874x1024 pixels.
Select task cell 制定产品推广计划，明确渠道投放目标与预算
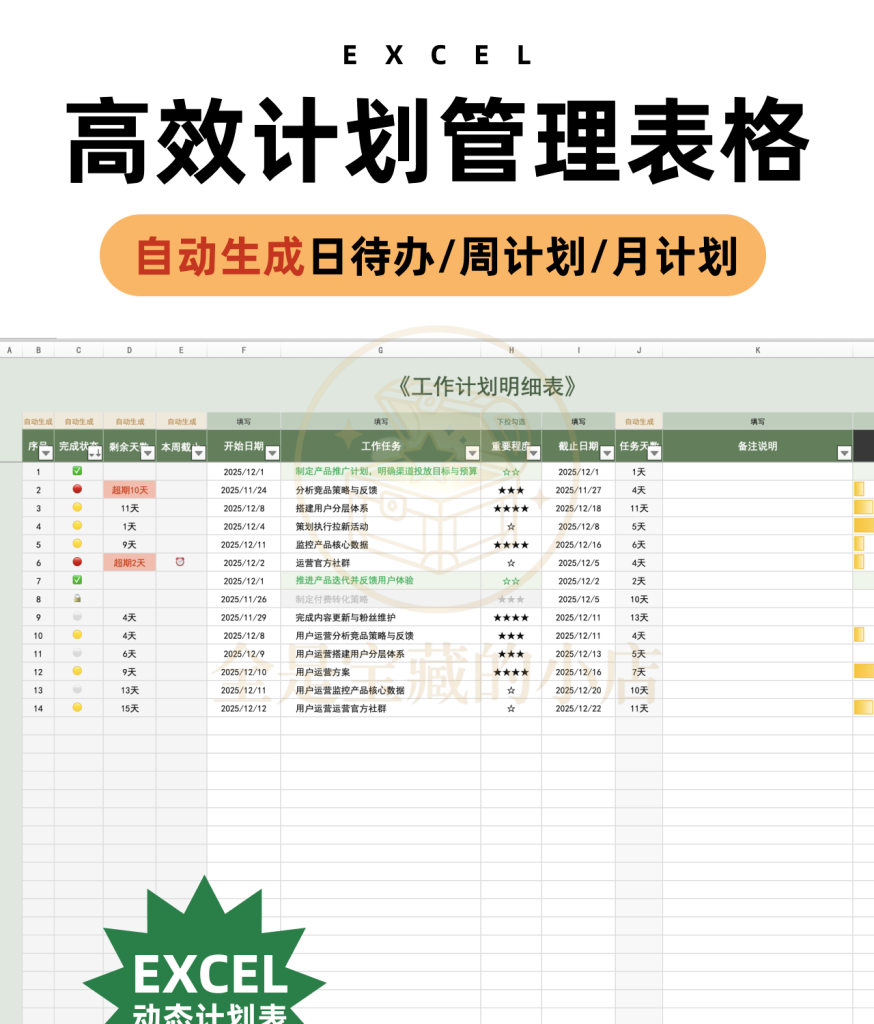pos(381,472)
